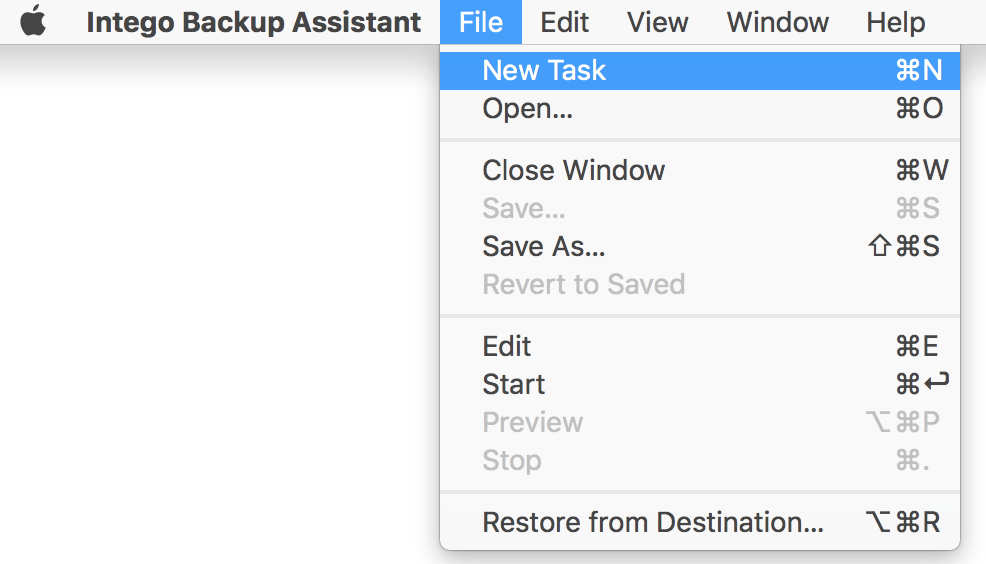This screenshot has height=564, width=986.
Task: Choose the Edit item with the ⌘E shortcut
Action: pos(700,346)
